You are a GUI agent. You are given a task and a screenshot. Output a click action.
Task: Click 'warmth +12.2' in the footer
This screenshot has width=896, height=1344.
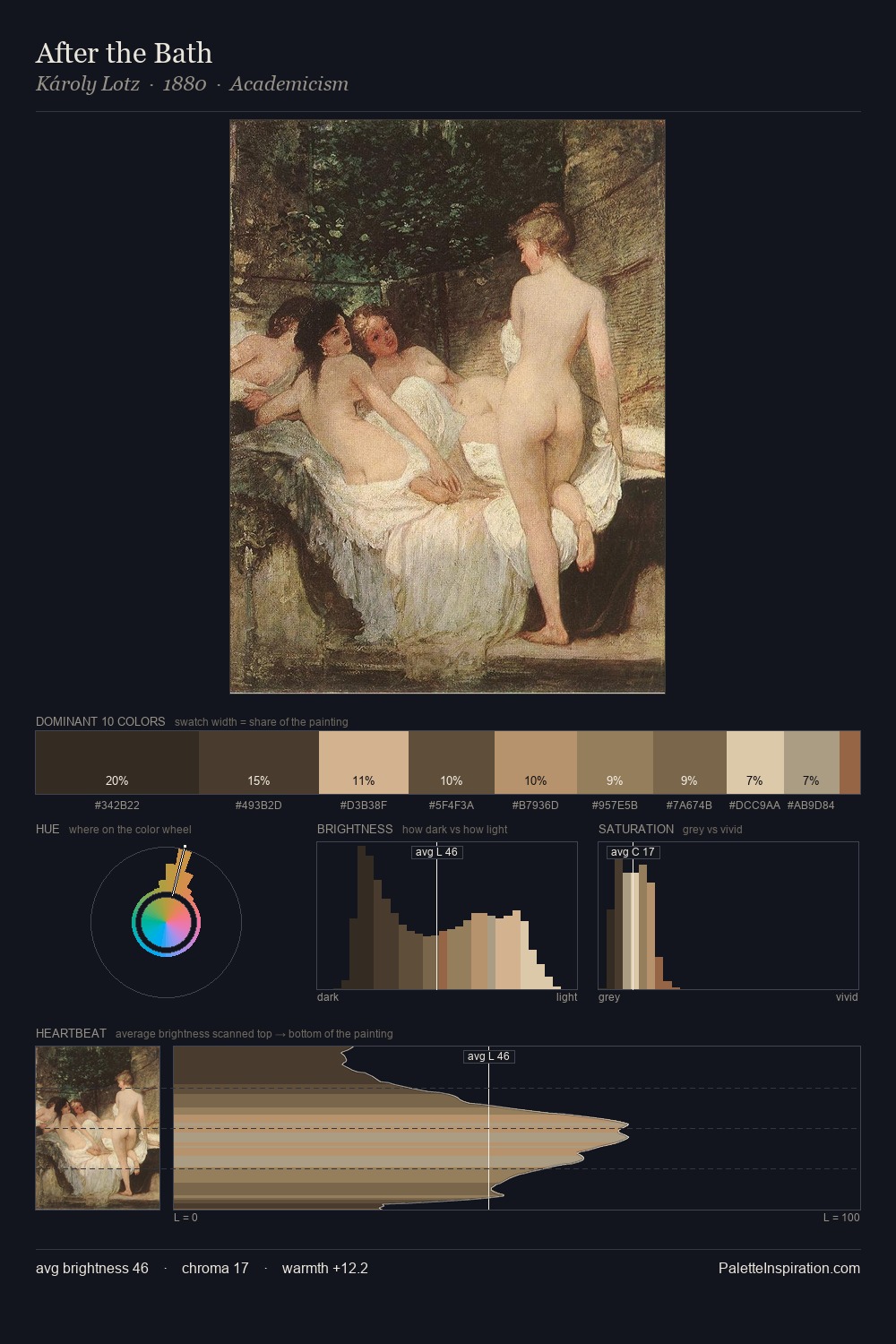325,1268
